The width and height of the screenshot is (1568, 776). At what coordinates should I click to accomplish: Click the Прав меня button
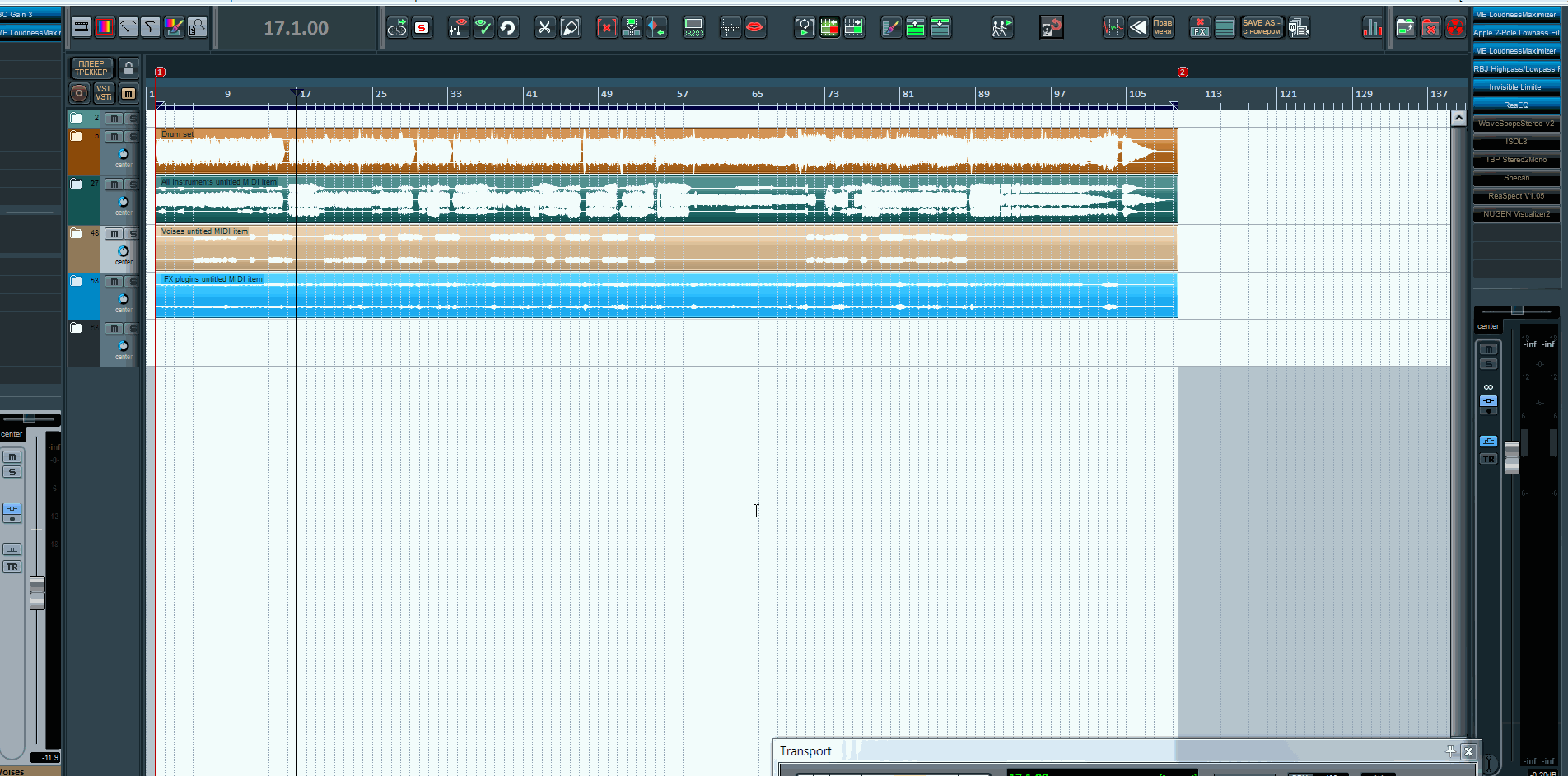point(1163,28)
